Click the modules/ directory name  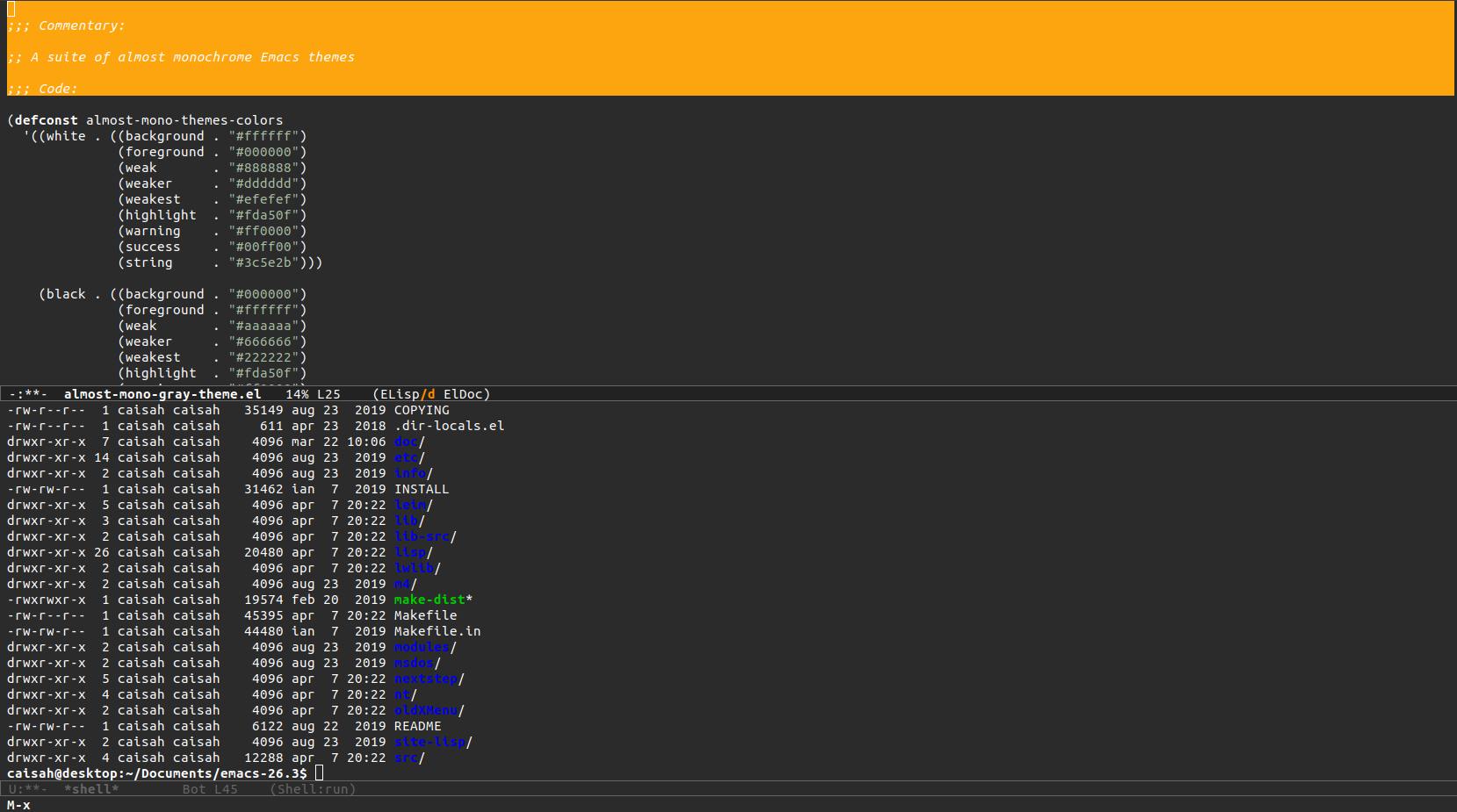click(x=425, y=647)
